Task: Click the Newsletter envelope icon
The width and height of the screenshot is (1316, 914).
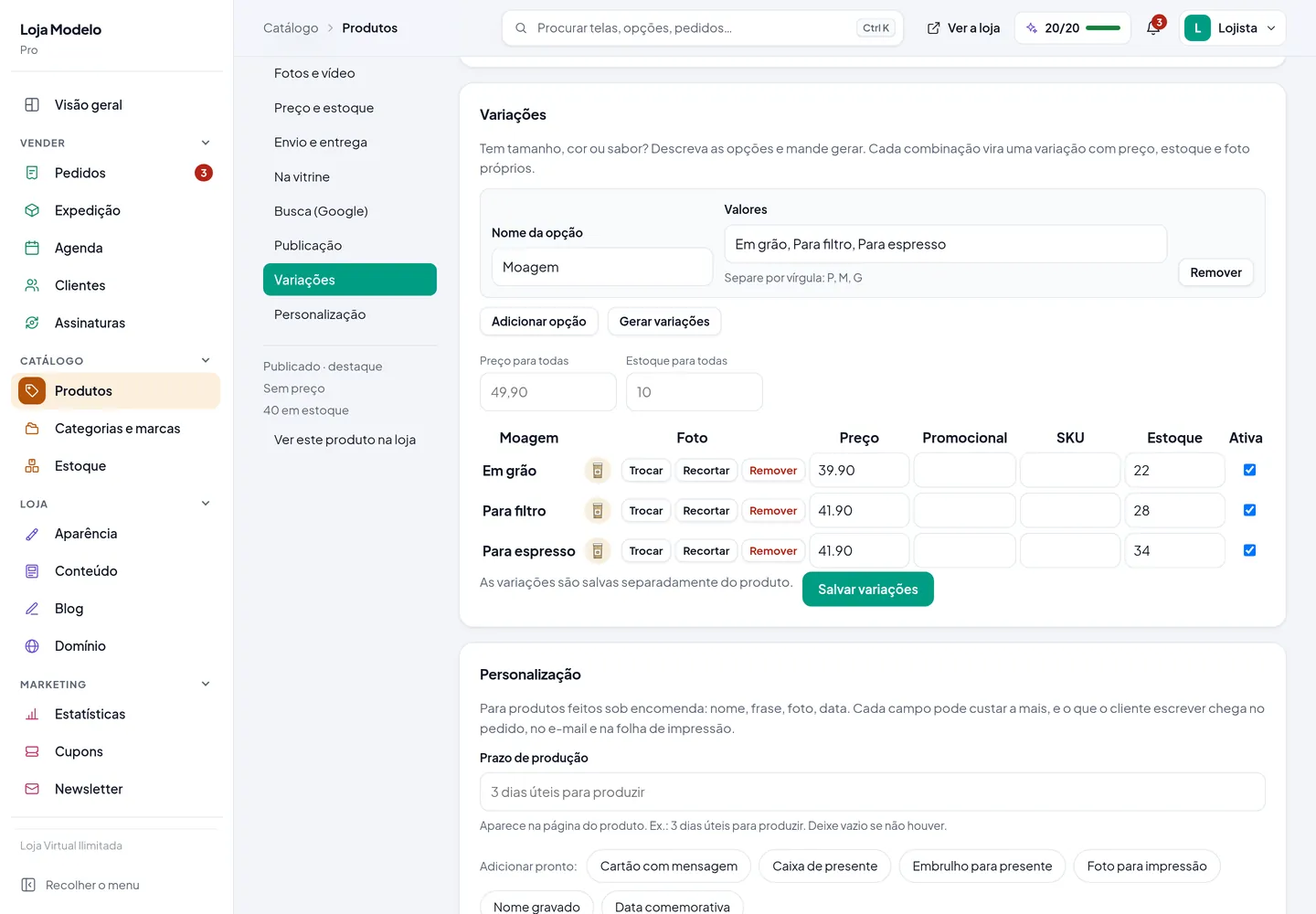Action: click(32, 789)
